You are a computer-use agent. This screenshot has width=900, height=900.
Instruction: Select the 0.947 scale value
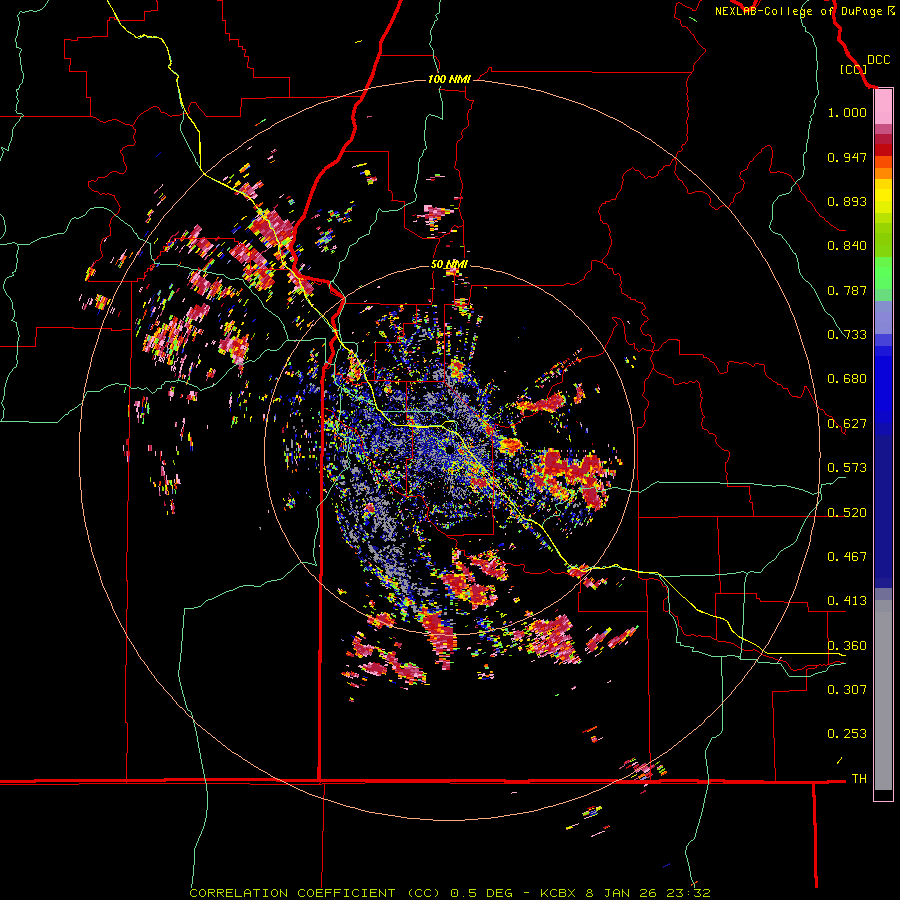[847, 157]
